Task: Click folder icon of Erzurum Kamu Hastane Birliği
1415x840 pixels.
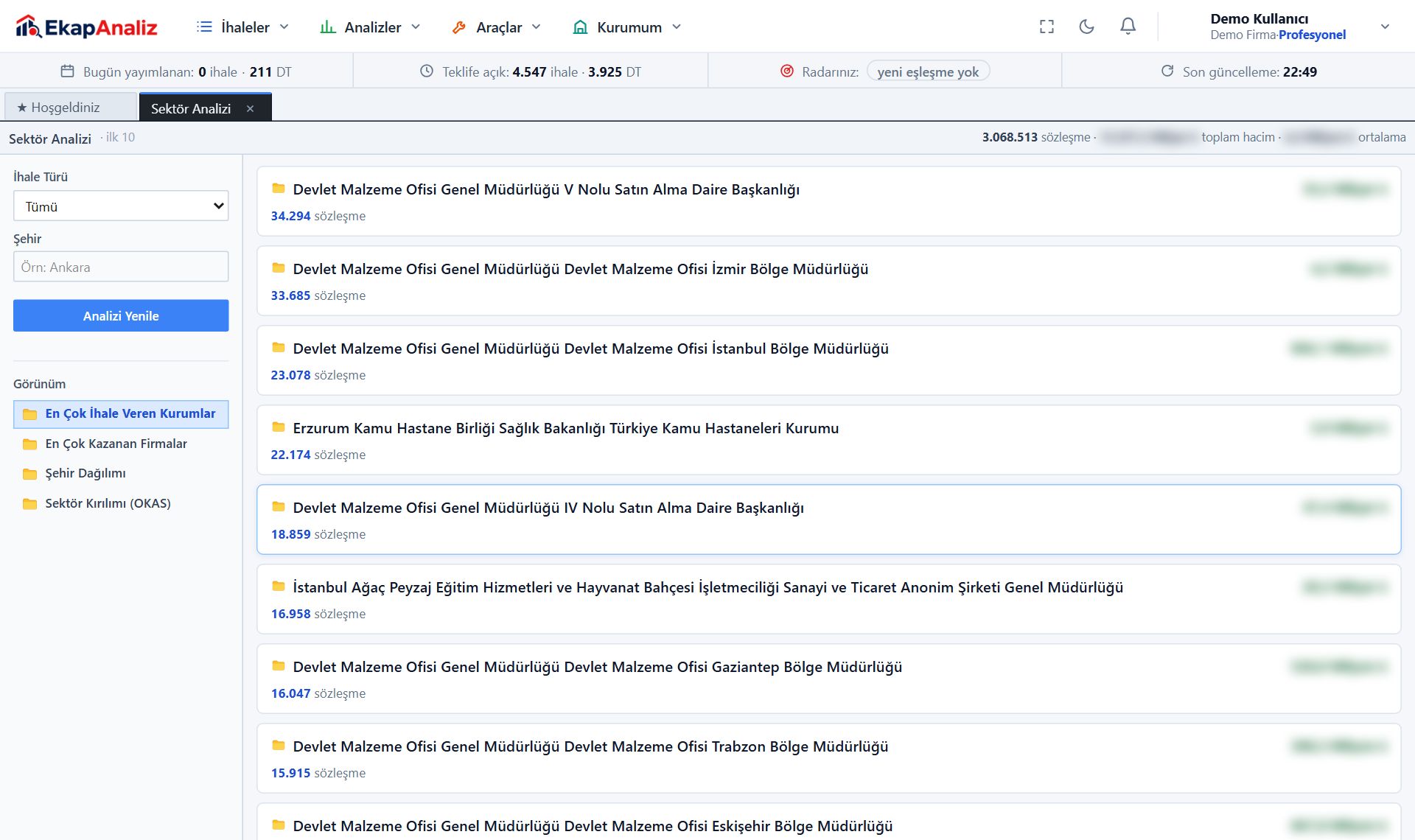Action: click(279, 427)
